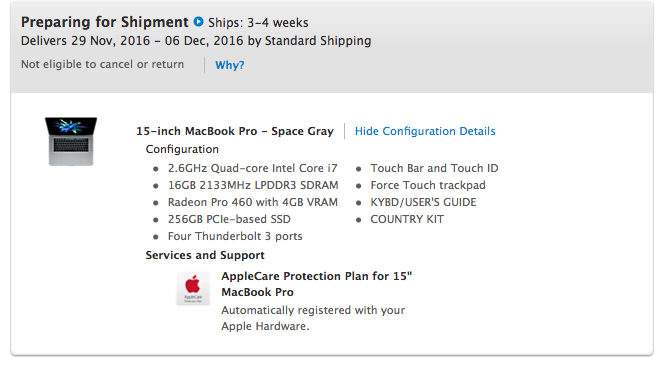Click the delivery date range text
Screen dimensions: 669x365
coord(196,41)
